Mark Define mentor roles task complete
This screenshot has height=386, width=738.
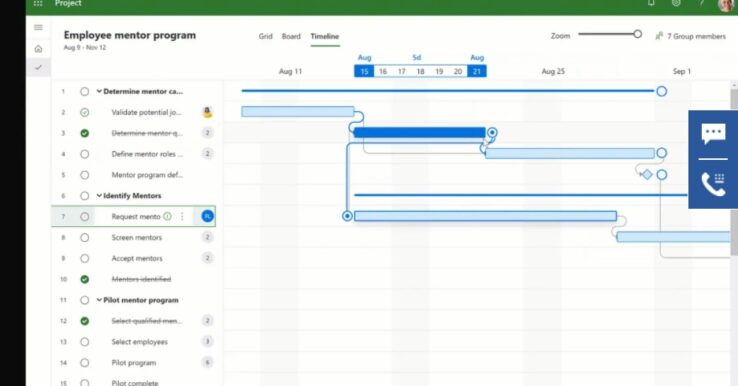coord(84,154)
